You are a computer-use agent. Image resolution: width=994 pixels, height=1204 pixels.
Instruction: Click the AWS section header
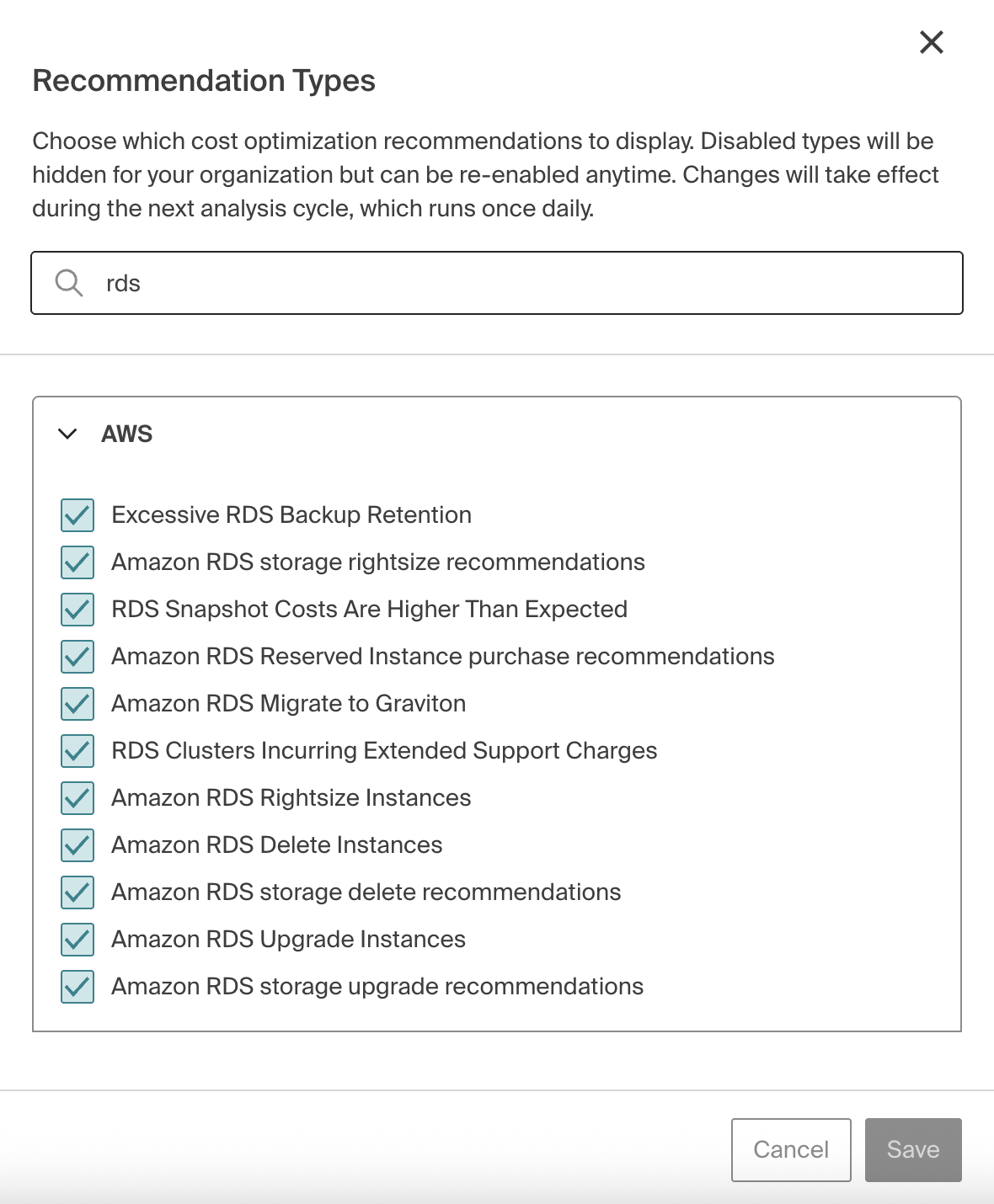click(127, 434)
